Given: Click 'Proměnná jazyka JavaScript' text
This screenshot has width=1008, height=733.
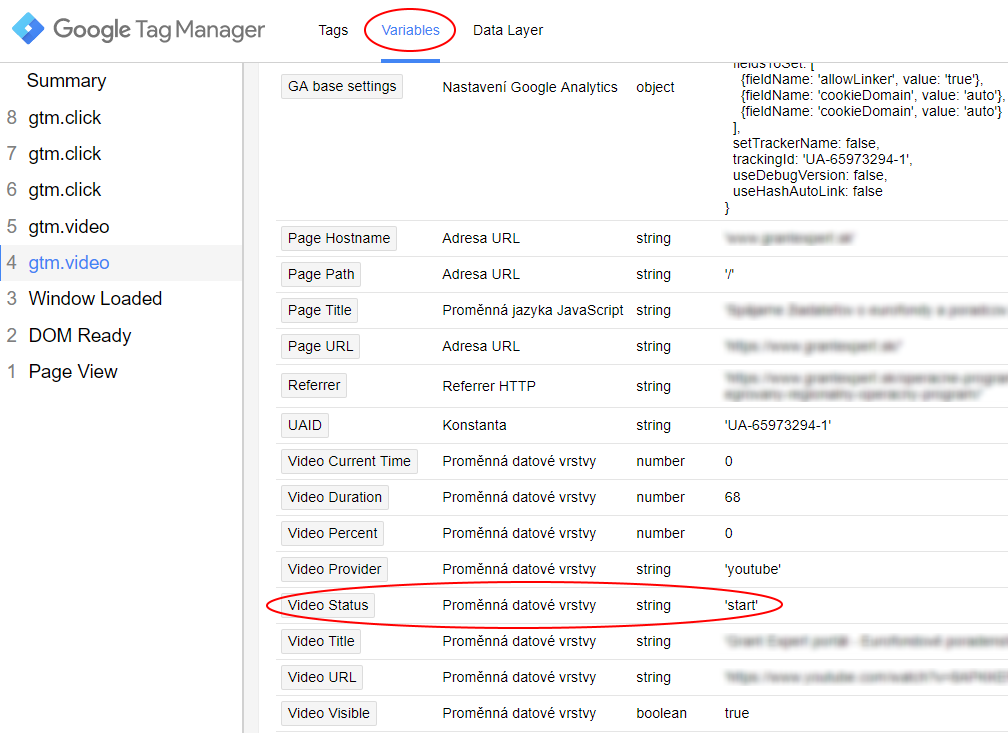Looking at the screenshot, I should (533, 310).
